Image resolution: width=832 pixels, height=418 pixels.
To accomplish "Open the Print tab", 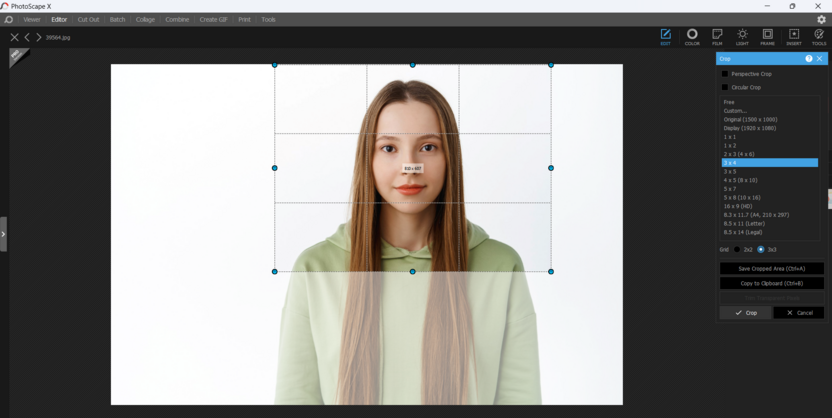I will pos(244,20).
